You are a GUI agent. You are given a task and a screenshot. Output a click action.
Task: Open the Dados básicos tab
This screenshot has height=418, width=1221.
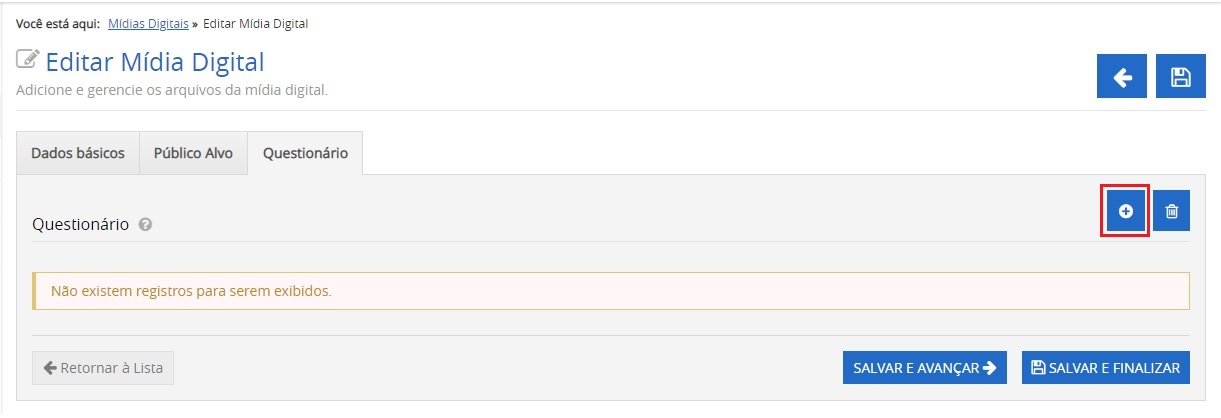[x=78, y=153]
